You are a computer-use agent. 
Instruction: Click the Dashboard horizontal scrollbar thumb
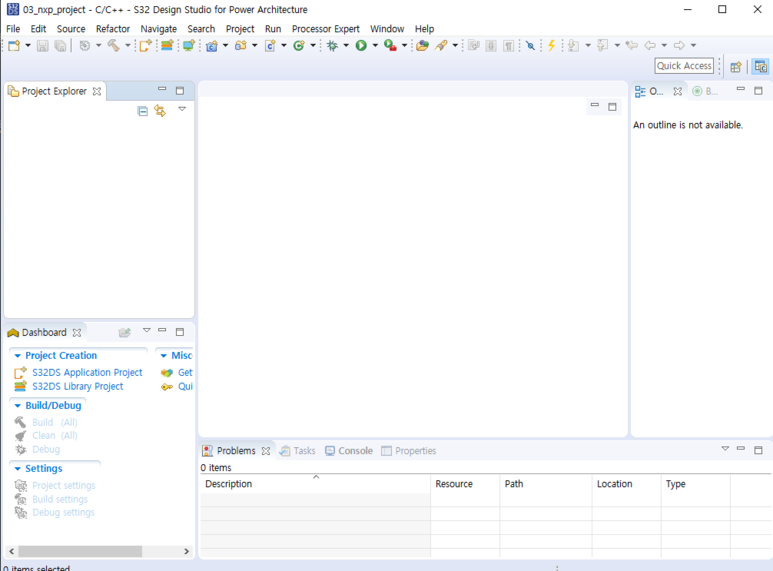pyautogui.click(x=80, y=551)
